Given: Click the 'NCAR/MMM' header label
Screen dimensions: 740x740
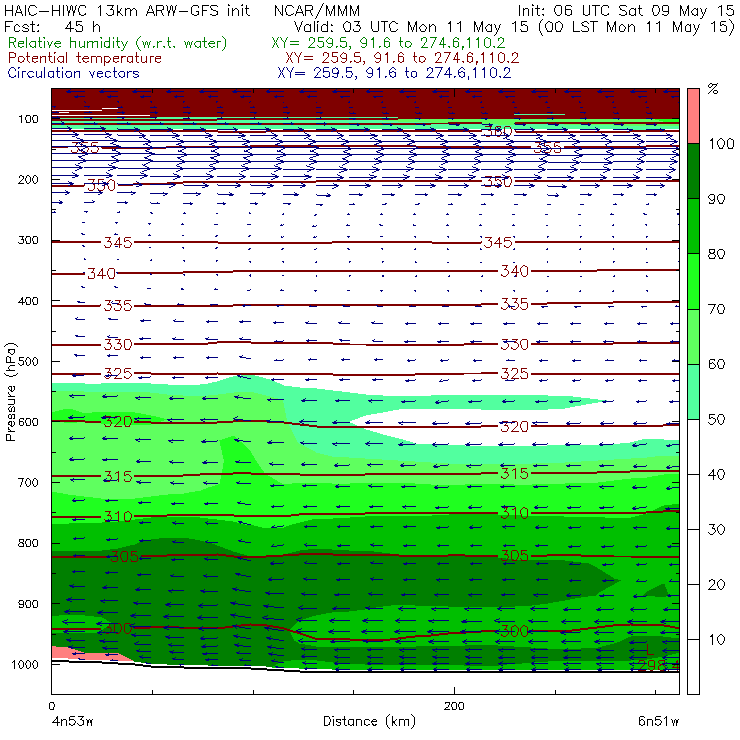Looking at the screenshot, I should point(317,11).
